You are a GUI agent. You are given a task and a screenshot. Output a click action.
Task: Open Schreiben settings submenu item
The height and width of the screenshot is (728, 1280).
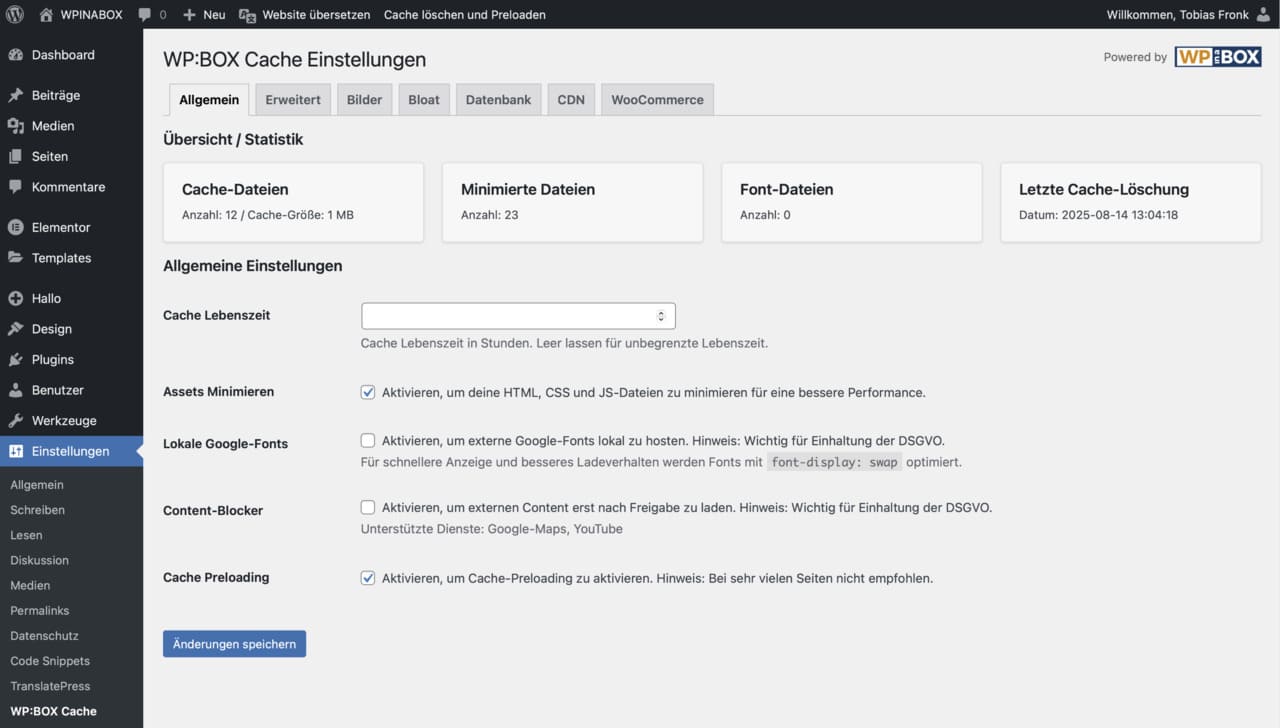pos(37,510)
